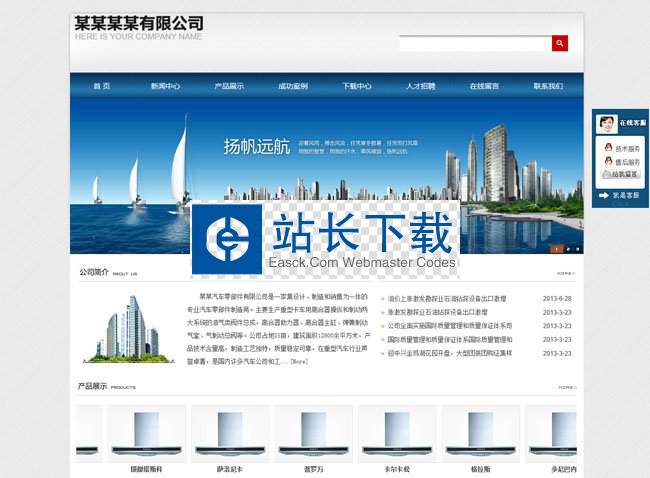
Task: Open the 首页 navigation item
Action: pos(102,86)
